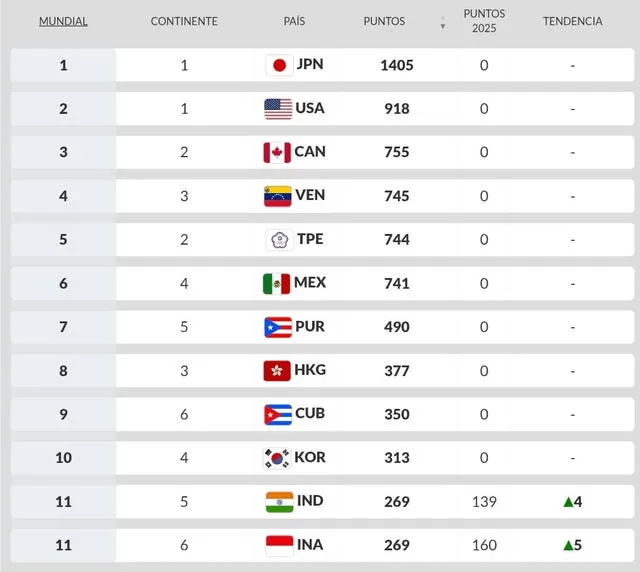Screen dimensions: 640x572
Task: Click the USA flag icon
Action: [x=278, y=109]
